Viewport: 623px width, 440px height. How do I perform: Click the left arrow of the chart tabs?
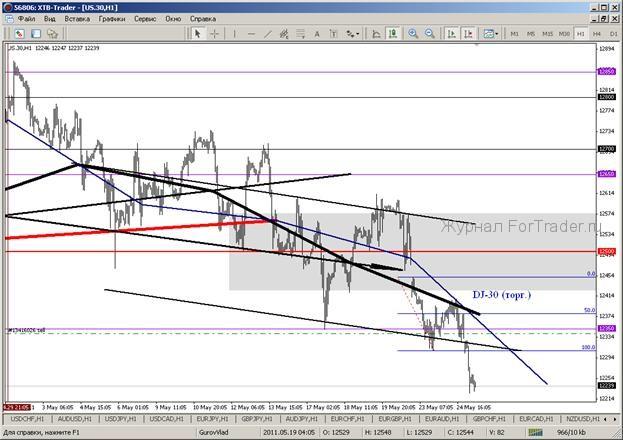(605, 419)
